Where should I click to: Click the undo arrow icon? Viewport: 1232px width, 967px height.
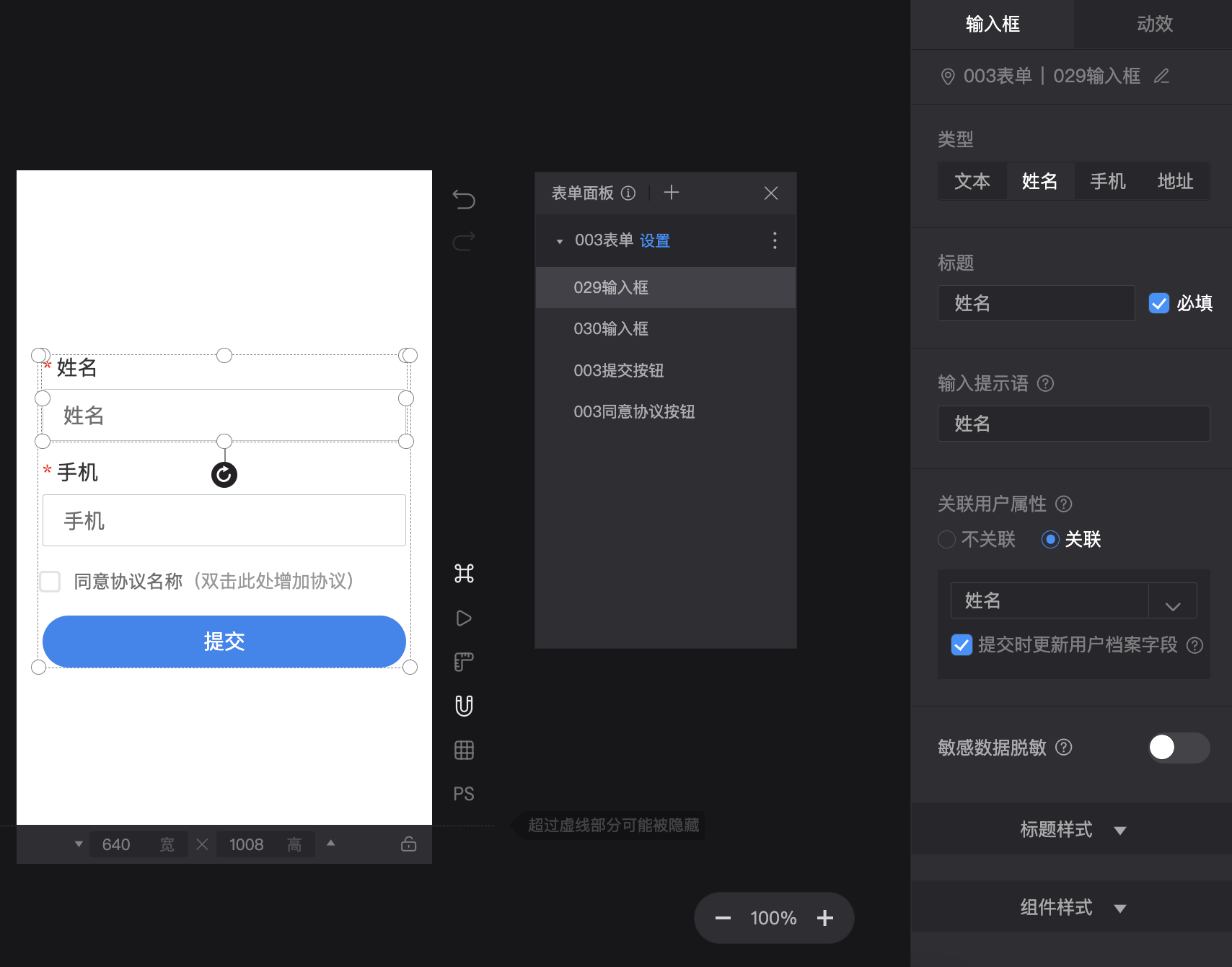coord(464,198)
